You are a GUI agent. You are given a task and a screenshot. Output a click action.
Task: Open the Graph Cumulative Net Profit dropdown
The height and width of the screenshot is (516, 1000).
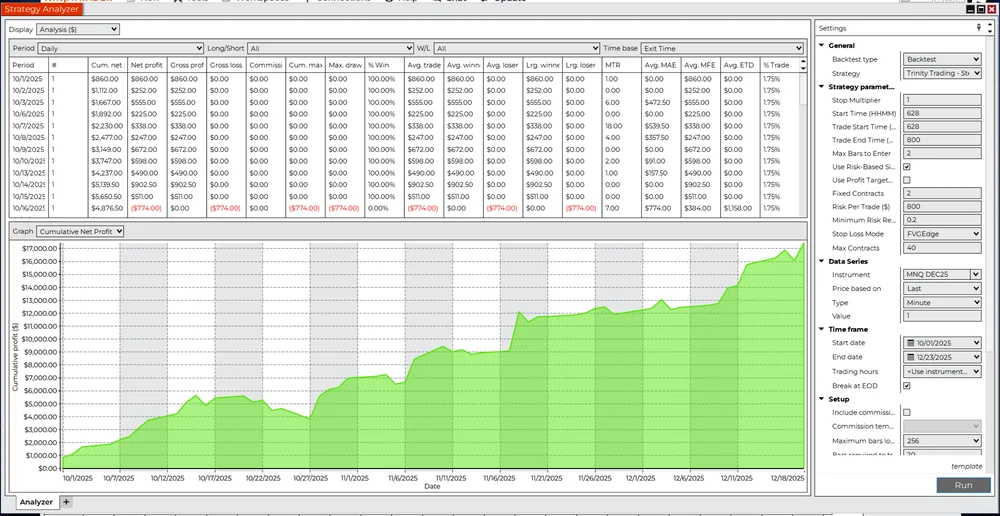(80, 232)
